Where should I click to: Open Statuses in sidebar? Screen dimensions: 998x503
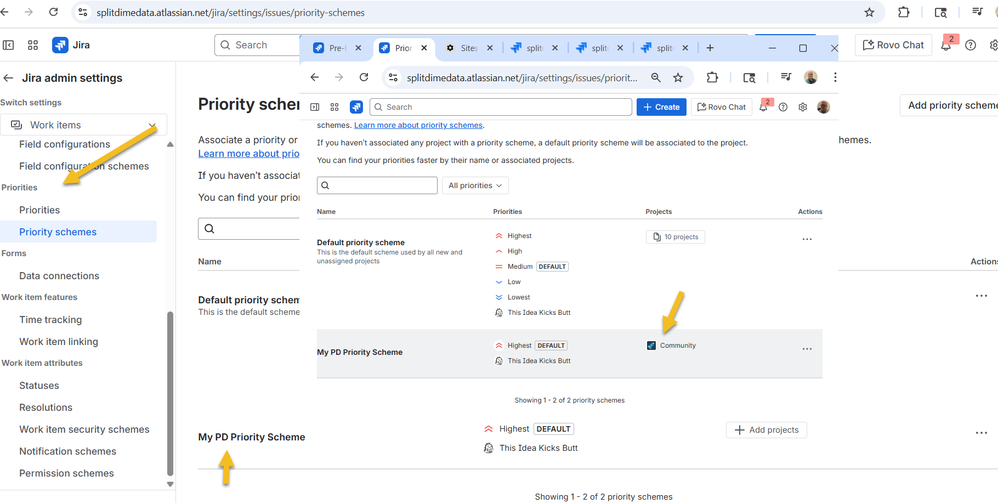tap(39, 385)
